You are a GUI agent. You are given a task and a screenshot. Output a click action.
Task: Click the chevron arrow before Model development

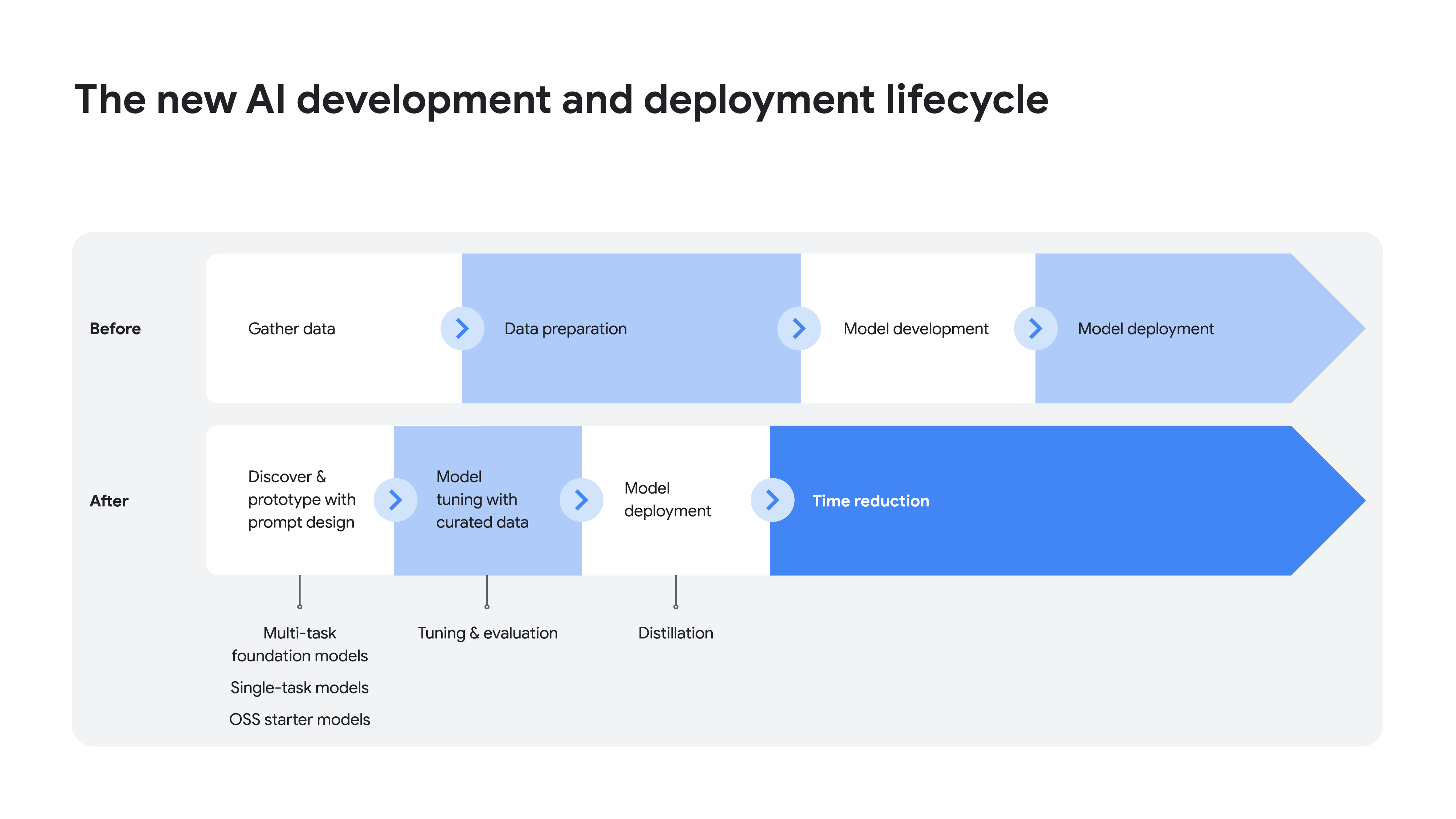point(799,328)
